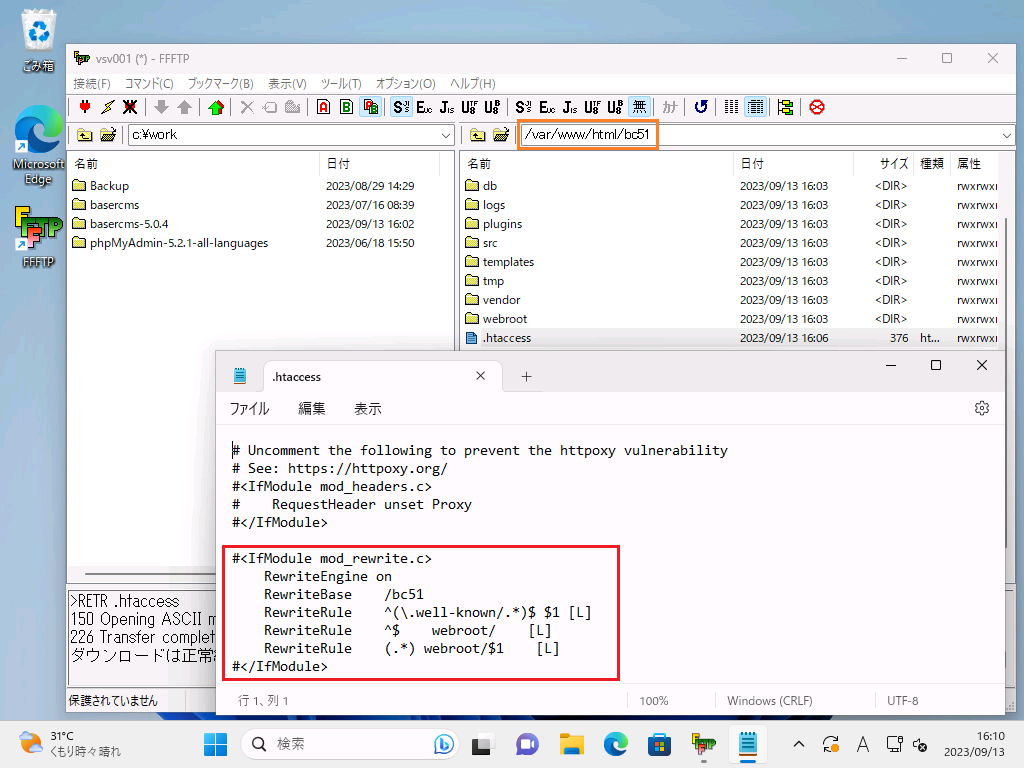This screenshot has width=1024, height=768.
Task: Select the webroot folder in remote list
Action: coord(504,319)
